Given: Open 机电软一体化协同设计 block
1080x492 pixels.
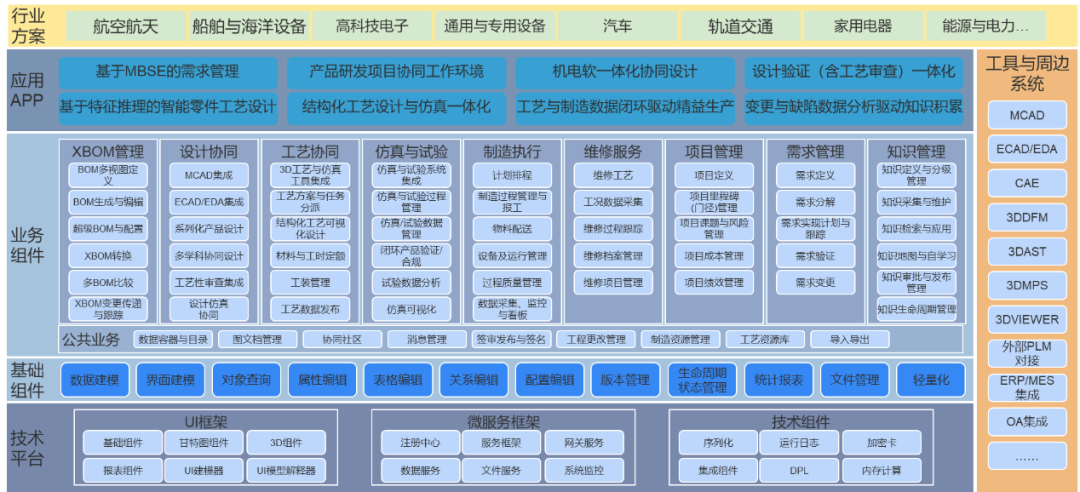Looking at the screenshot, I should coord(625,72).
